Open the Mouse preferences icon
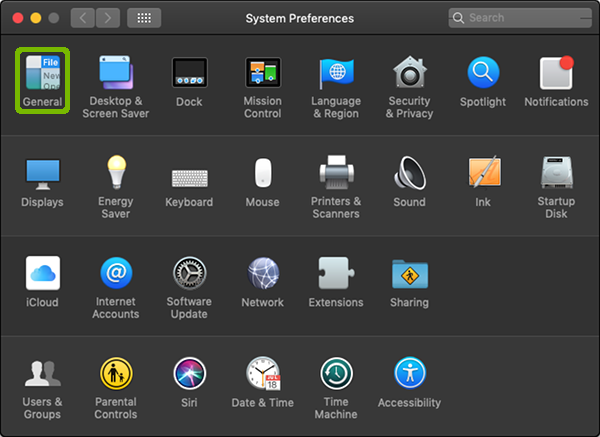Image resolution: width=600 pixels, height=437 pixels. pyautogui.click(x=263, y=173)
